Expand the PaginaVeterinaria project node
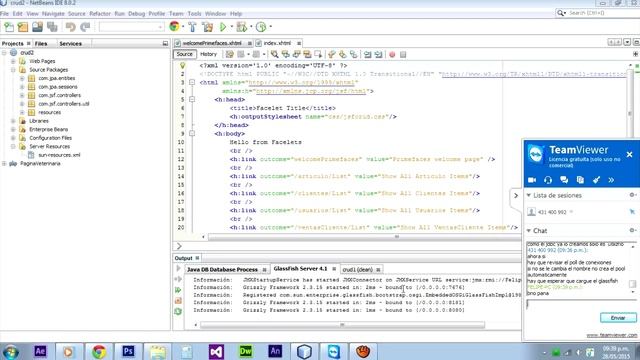The image size is (640, 360). 4,164
